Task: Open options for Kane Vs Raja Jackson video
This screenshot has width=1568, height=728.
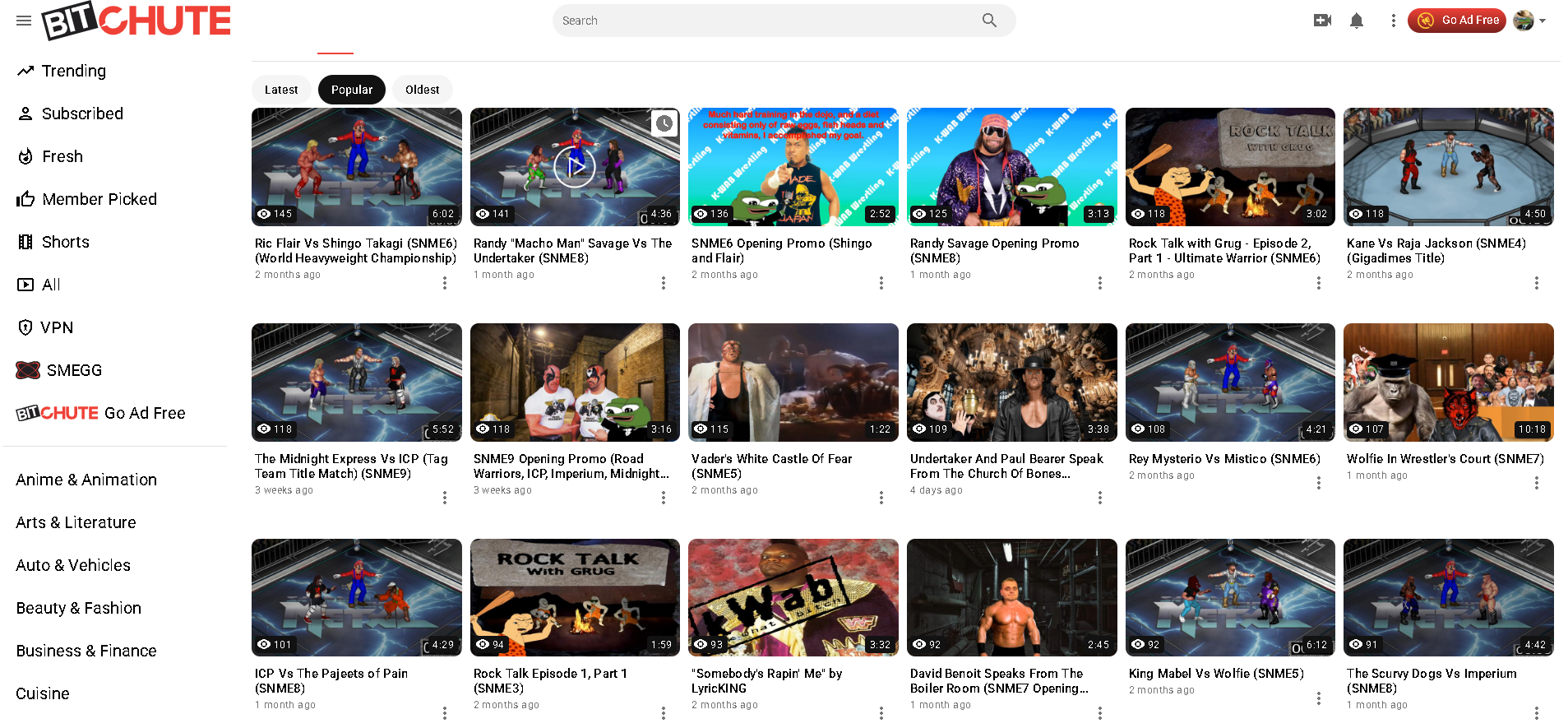Action: pos(1537,283)
